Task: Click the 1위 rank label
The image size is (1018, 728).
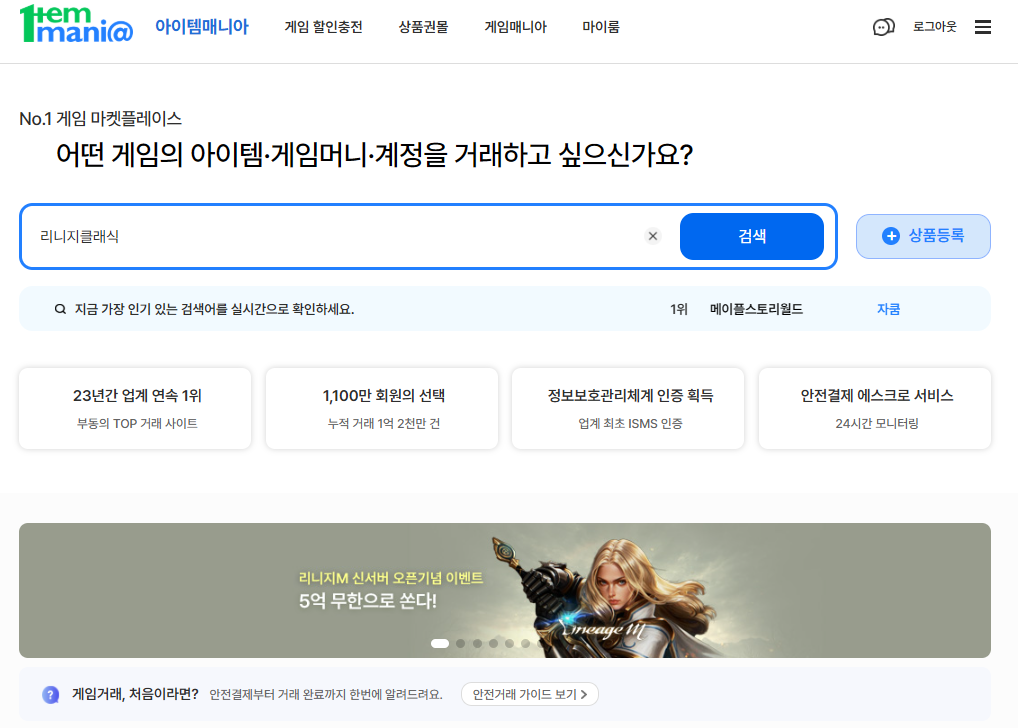Action: [678, 309]
